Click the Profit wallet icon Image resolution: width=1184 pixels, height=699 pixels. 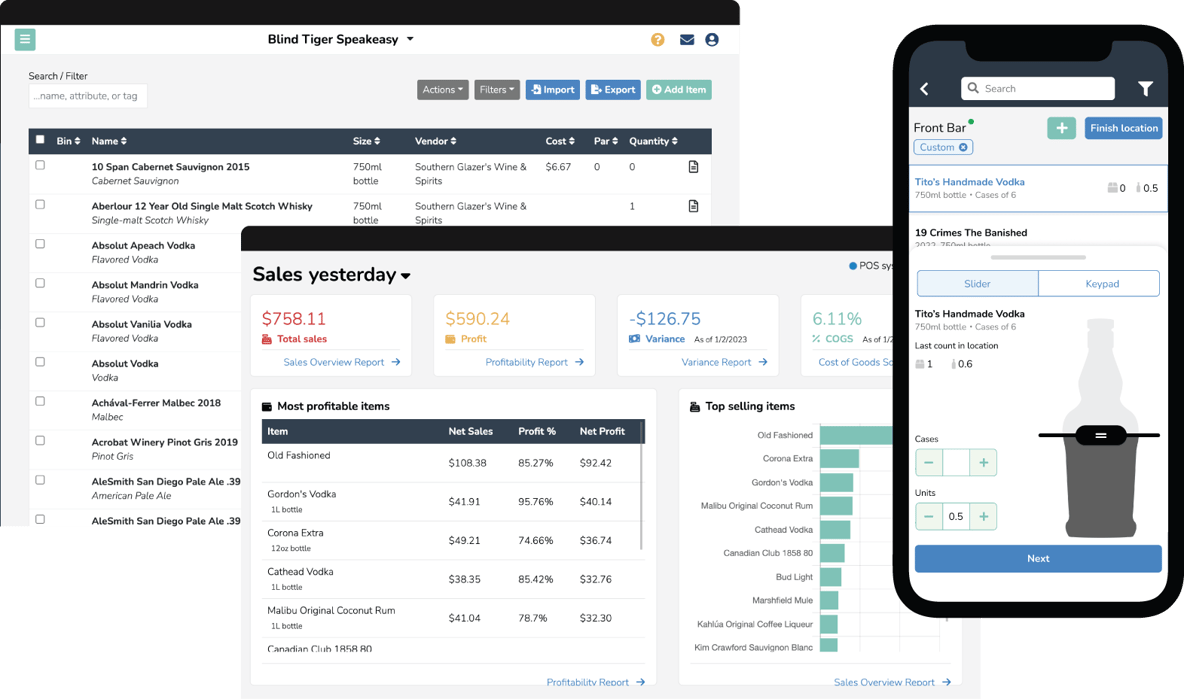pos(450,339)
